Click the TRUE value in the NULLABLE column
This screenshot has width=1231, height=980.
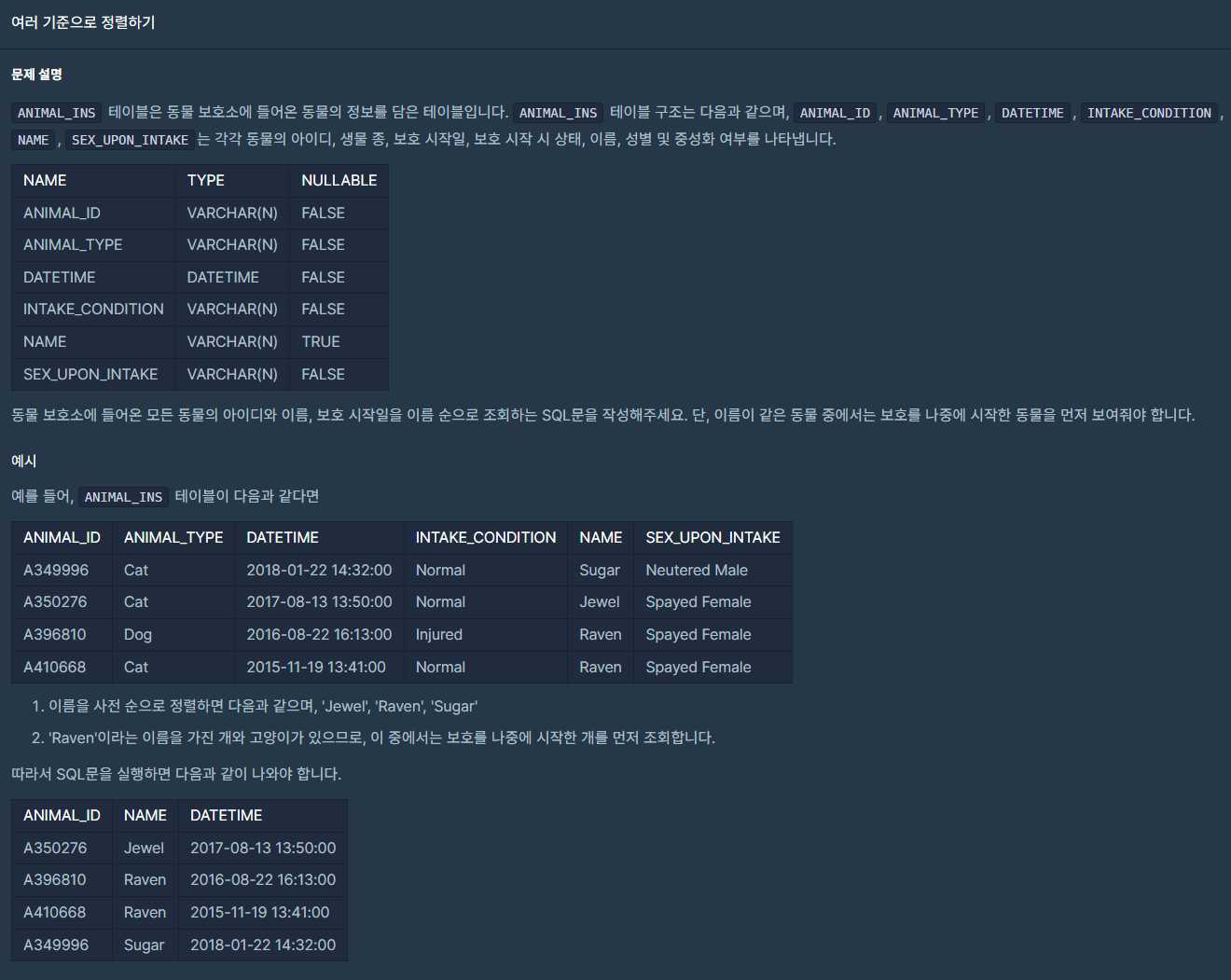click(320, 342)
